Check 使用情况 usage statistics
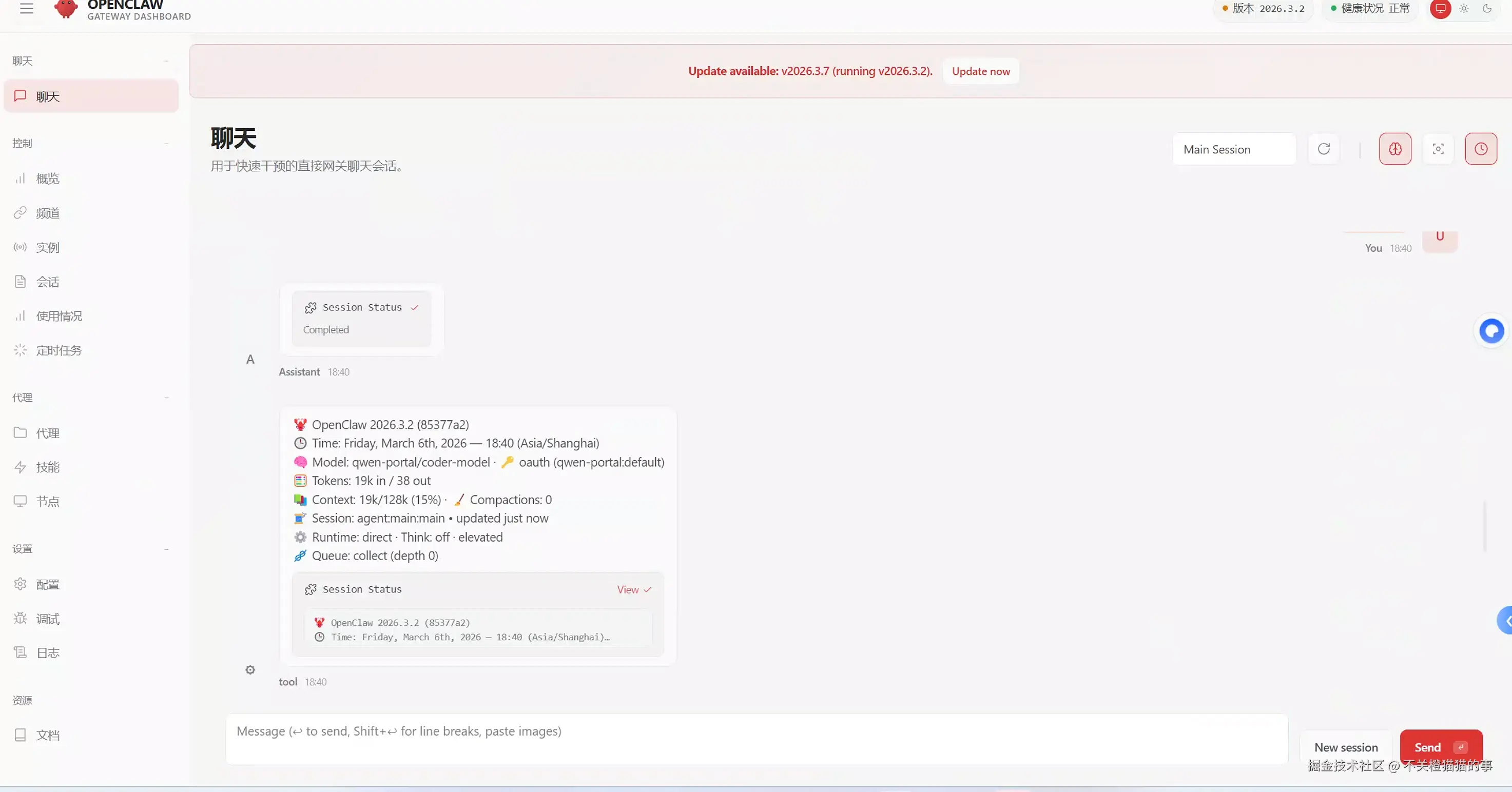 60,315
